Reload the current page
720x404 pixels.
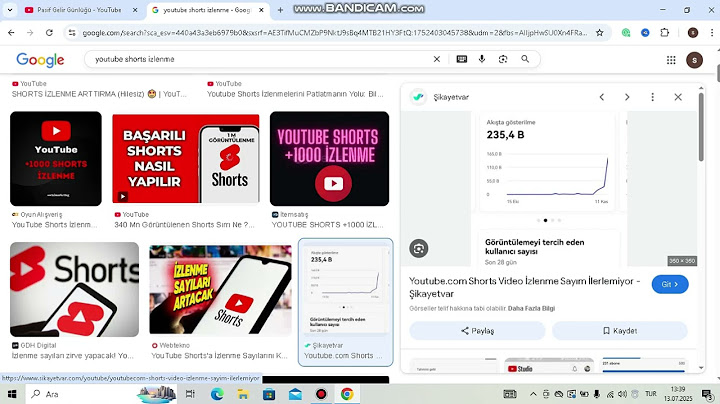click(49, 33)
